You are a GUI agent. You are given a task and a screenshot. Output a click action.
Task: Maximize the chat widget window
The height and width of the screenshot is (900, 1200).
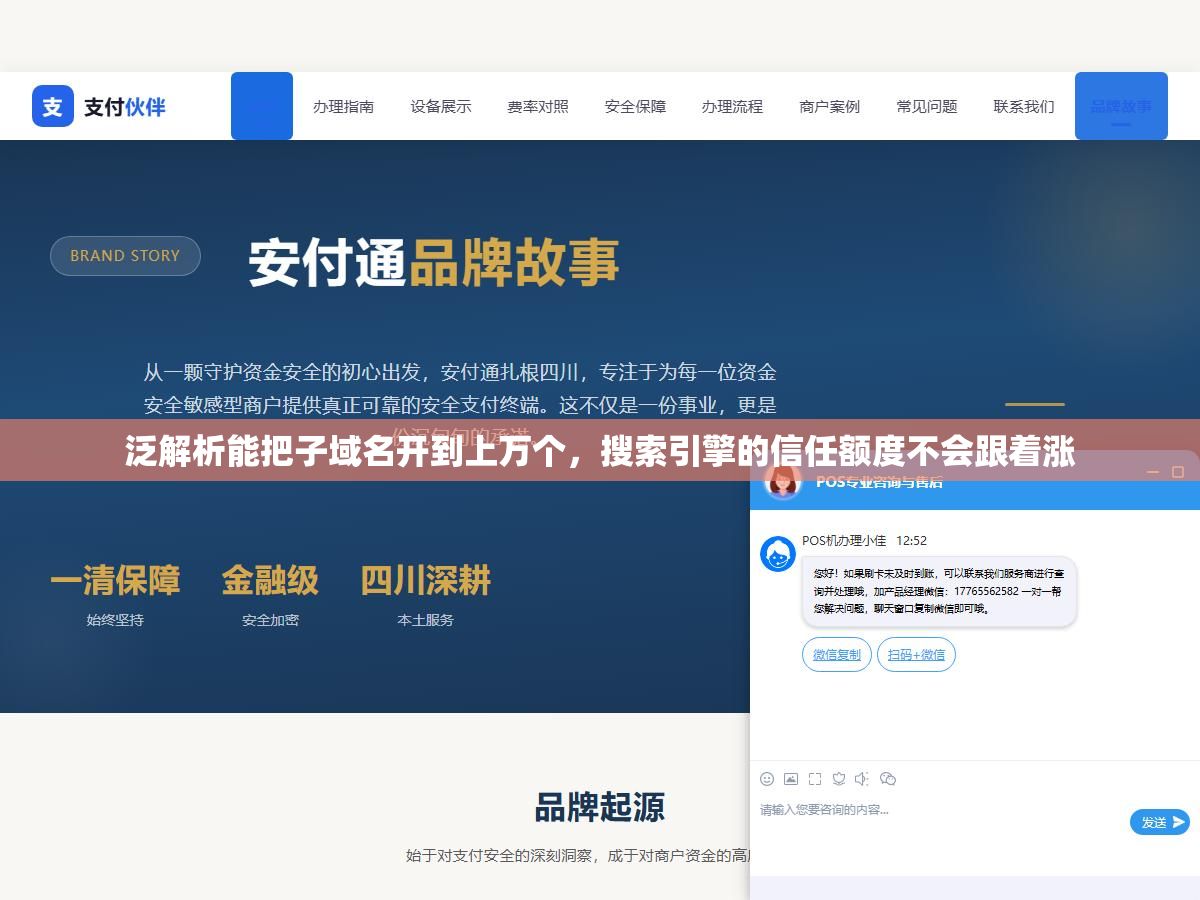(x=1178, y=471)
